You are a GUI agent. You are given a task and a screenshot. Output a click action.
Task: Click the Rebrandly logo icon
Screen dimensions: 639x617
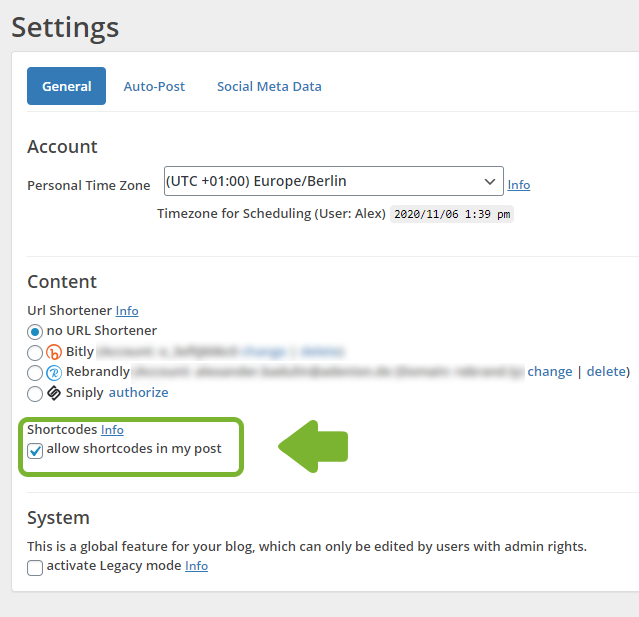pos(54,372)
